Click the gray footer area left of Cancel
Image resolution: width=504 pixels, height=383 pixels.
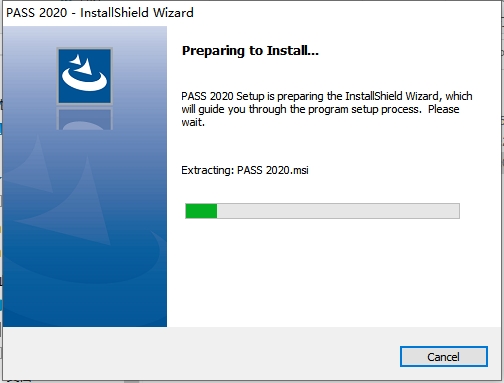pyautogui.click(x=200, y=355)
